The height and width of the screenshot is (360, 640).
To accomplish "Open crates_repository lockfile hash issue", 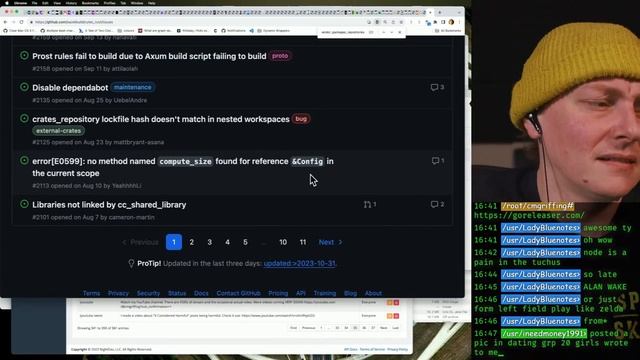I will tap(161, 119).
